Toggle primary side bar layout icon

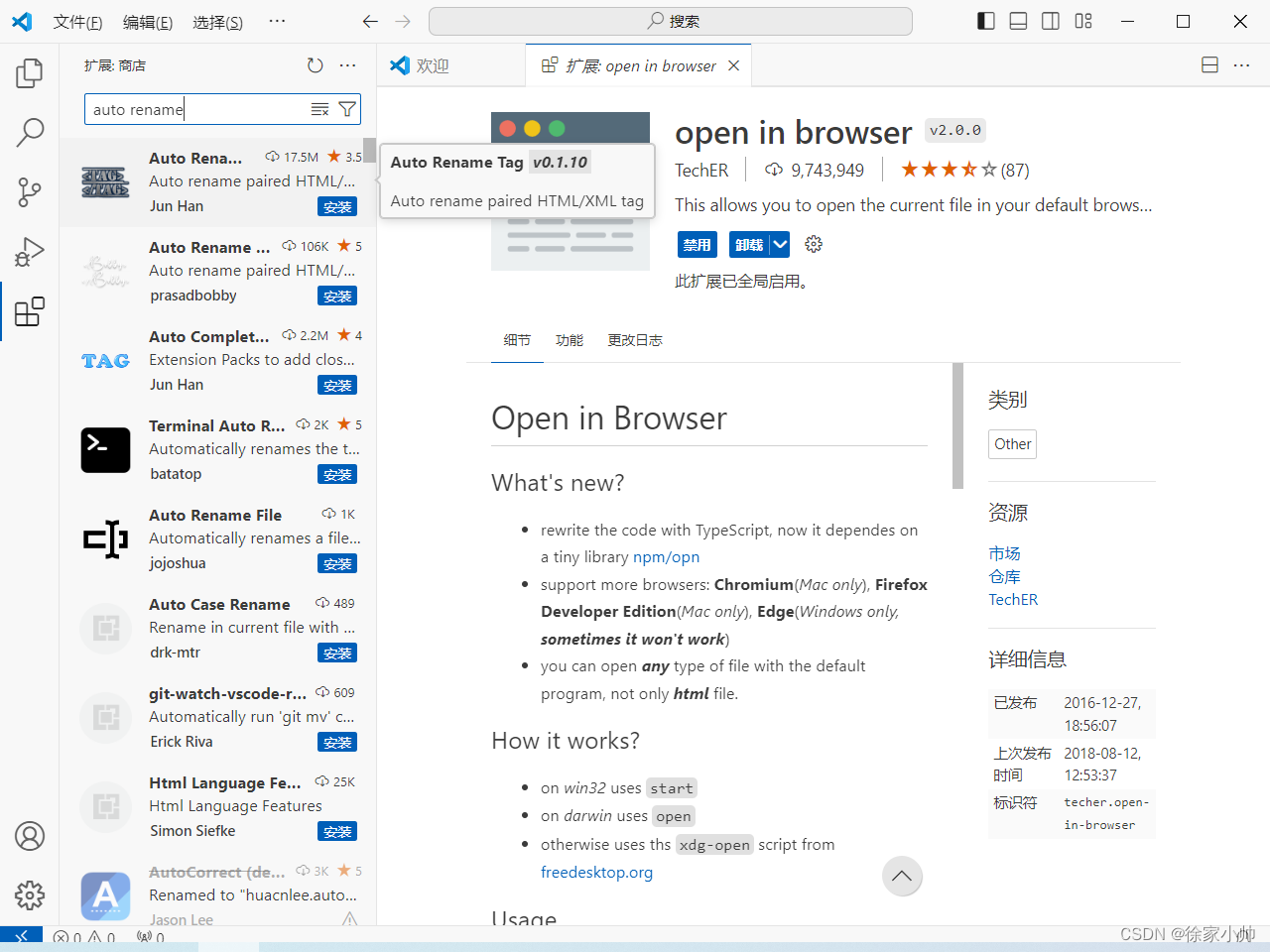coord(986,21)
